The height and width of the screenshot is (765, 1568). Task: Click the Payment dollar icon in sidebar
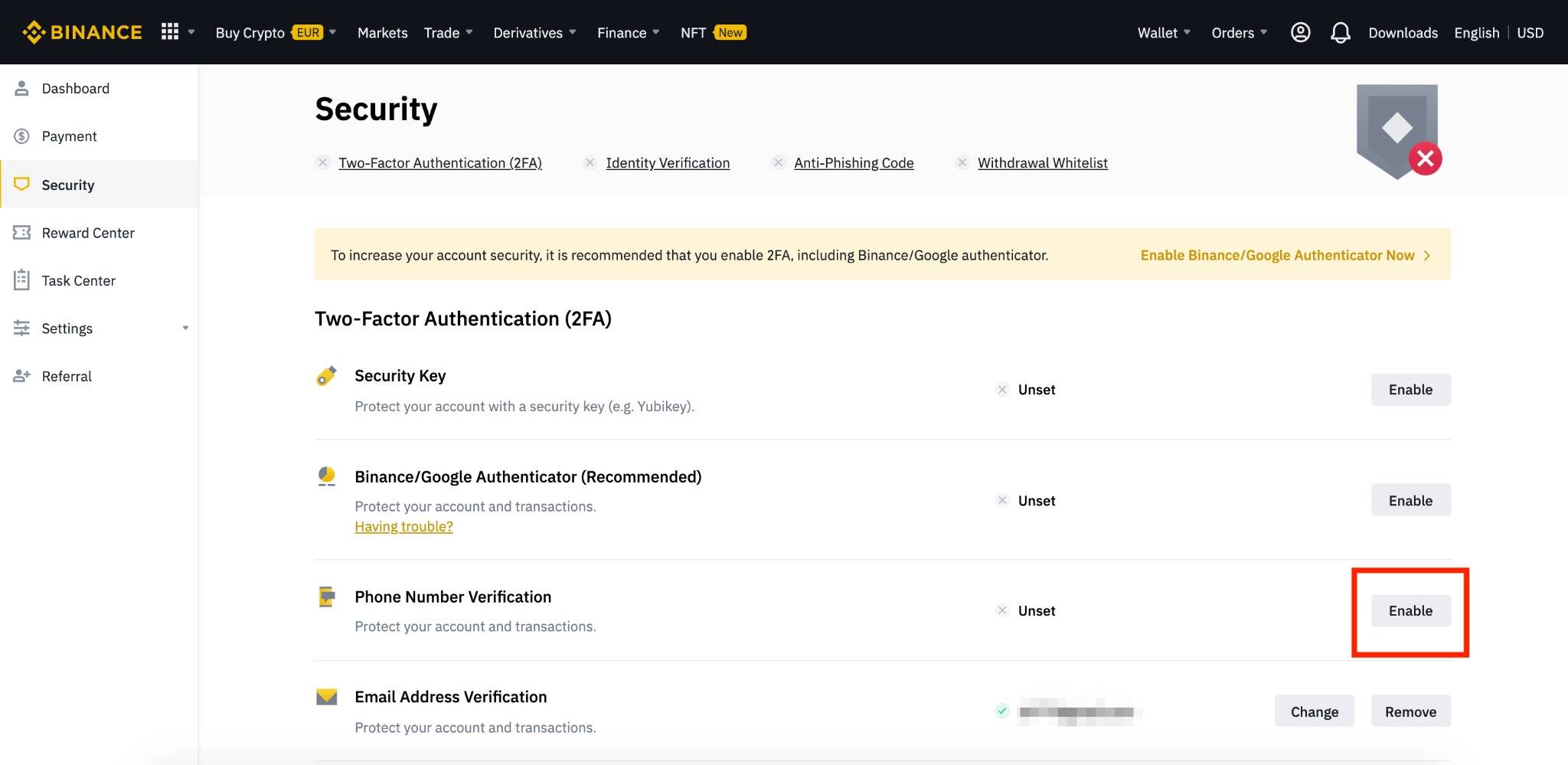pos(22,136)
